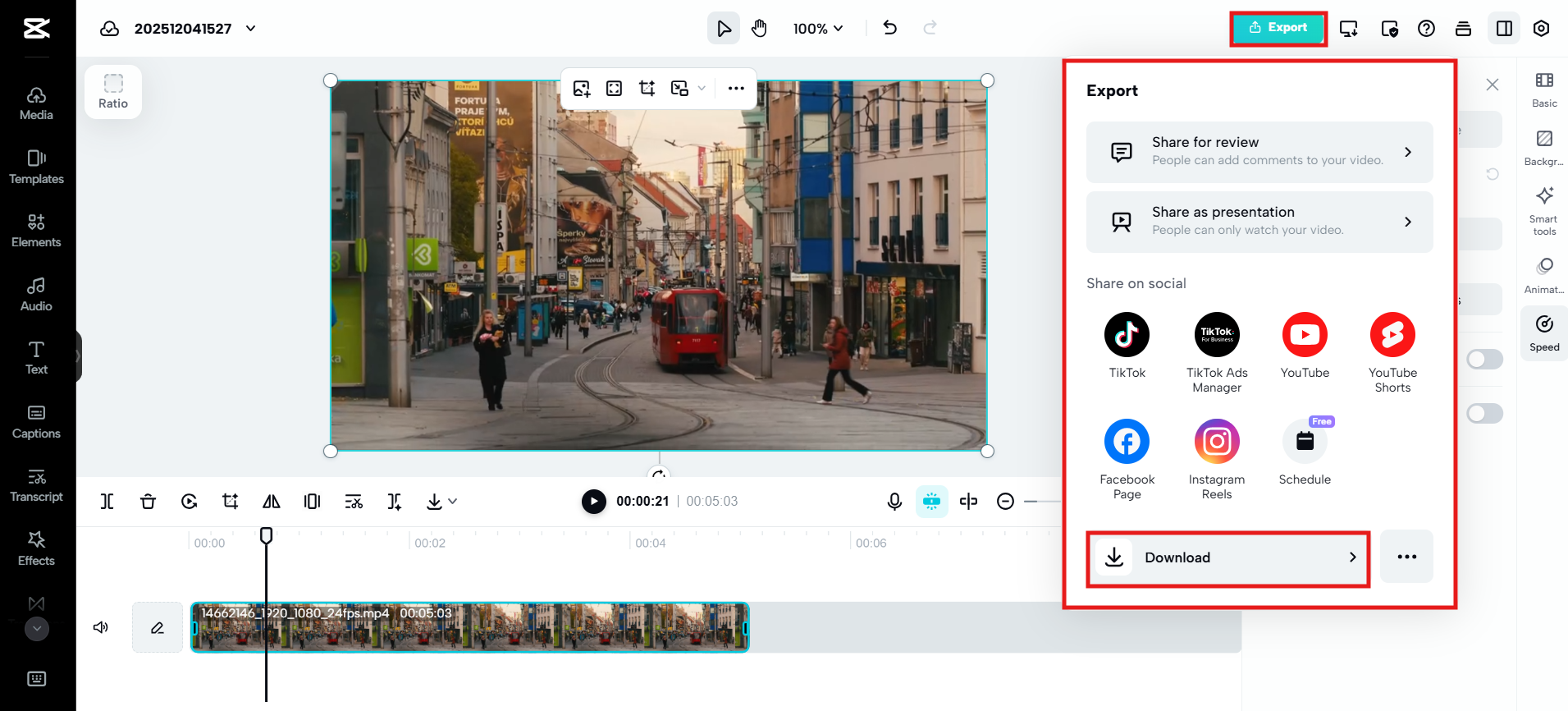
Task: Open the Effects panel
Action: point(36,549)
